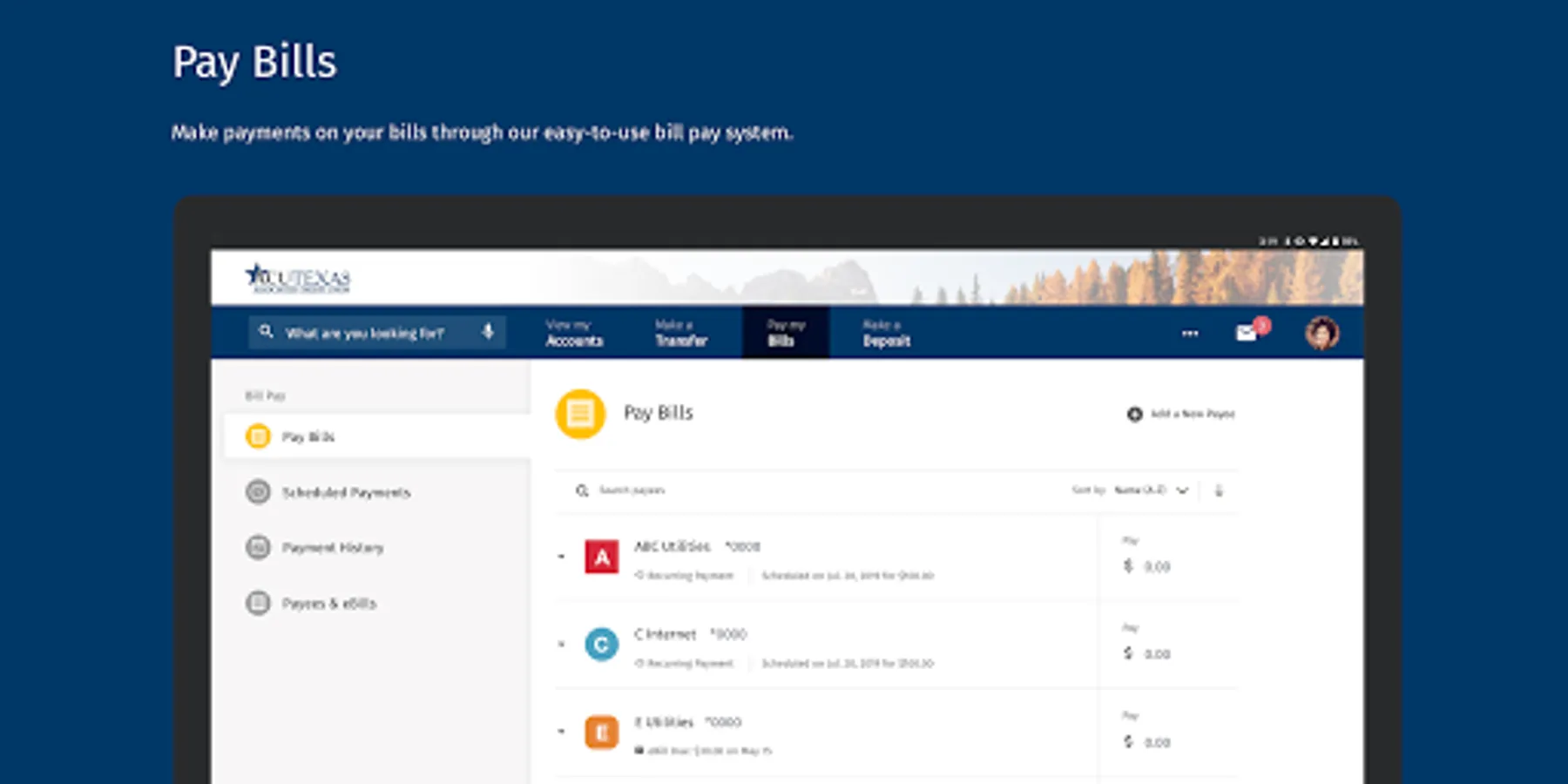Activate the microphone voice search icon

pos(488,332)
